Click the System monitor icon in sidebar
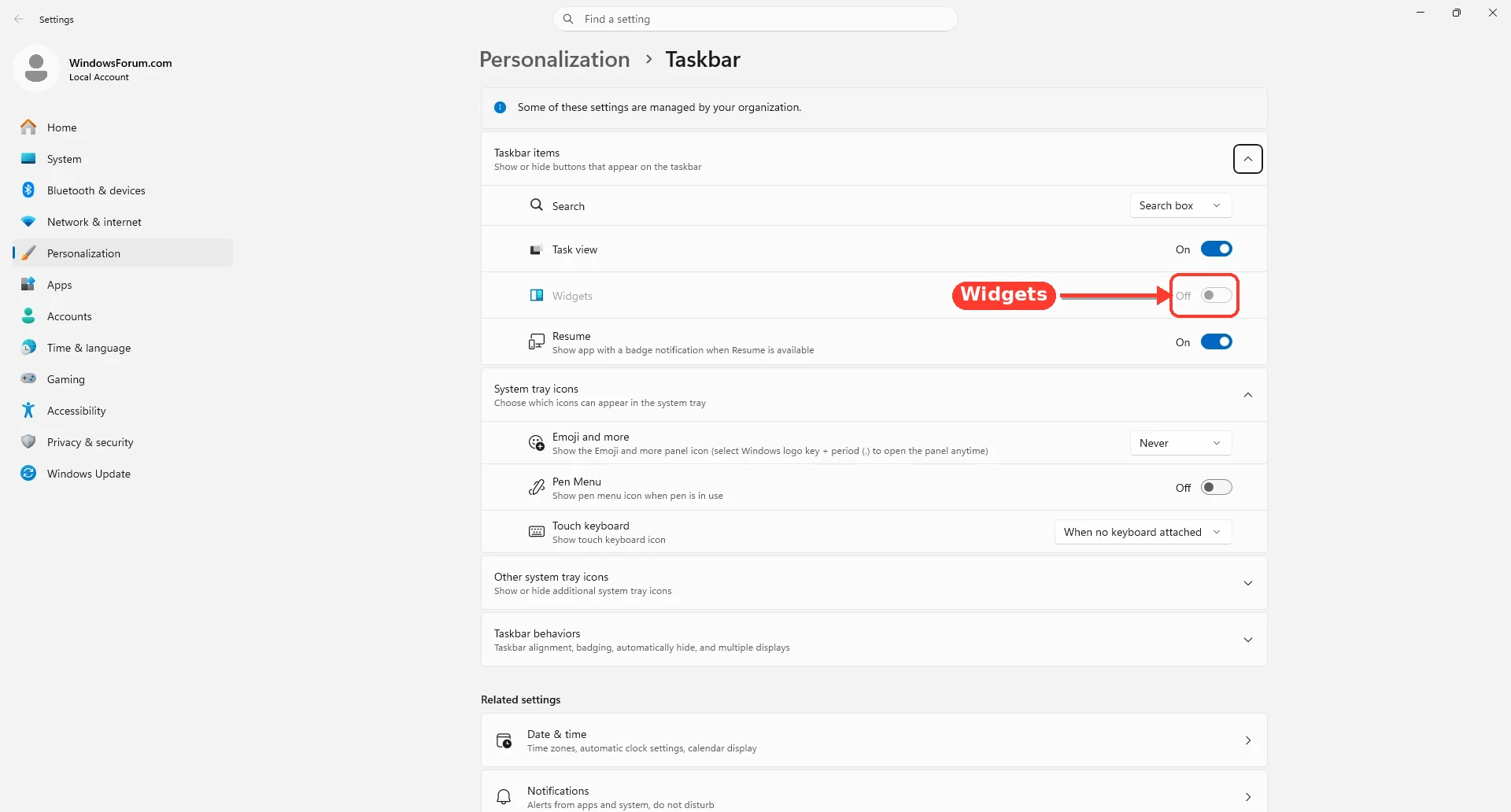Image resolution: width=1511 pixels, height=812 pixels. pos(28,158)
